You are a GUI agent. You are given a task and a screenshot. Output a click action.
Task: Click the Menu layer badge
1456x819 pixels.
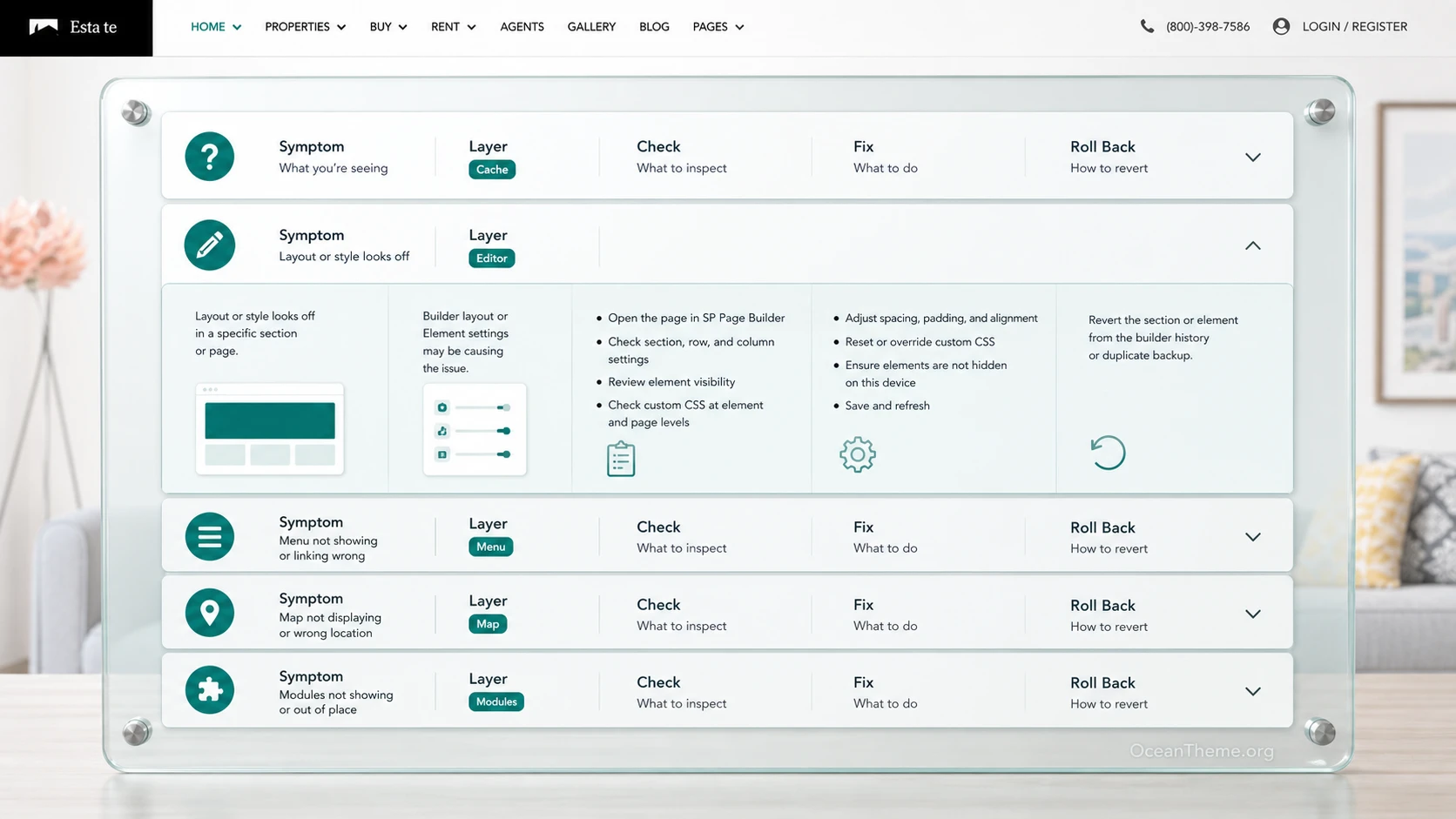pyautogui.click(x=490, y=547)
